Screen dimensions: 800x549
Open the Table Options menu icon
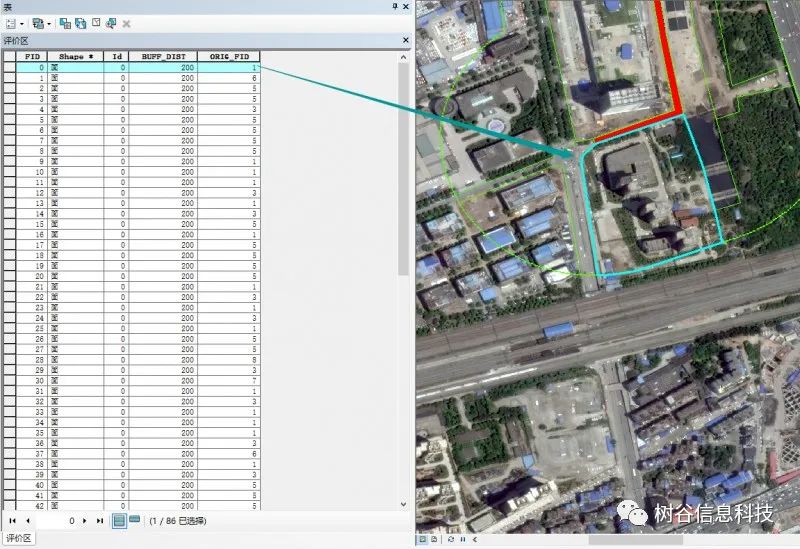[x=11, y=23]
